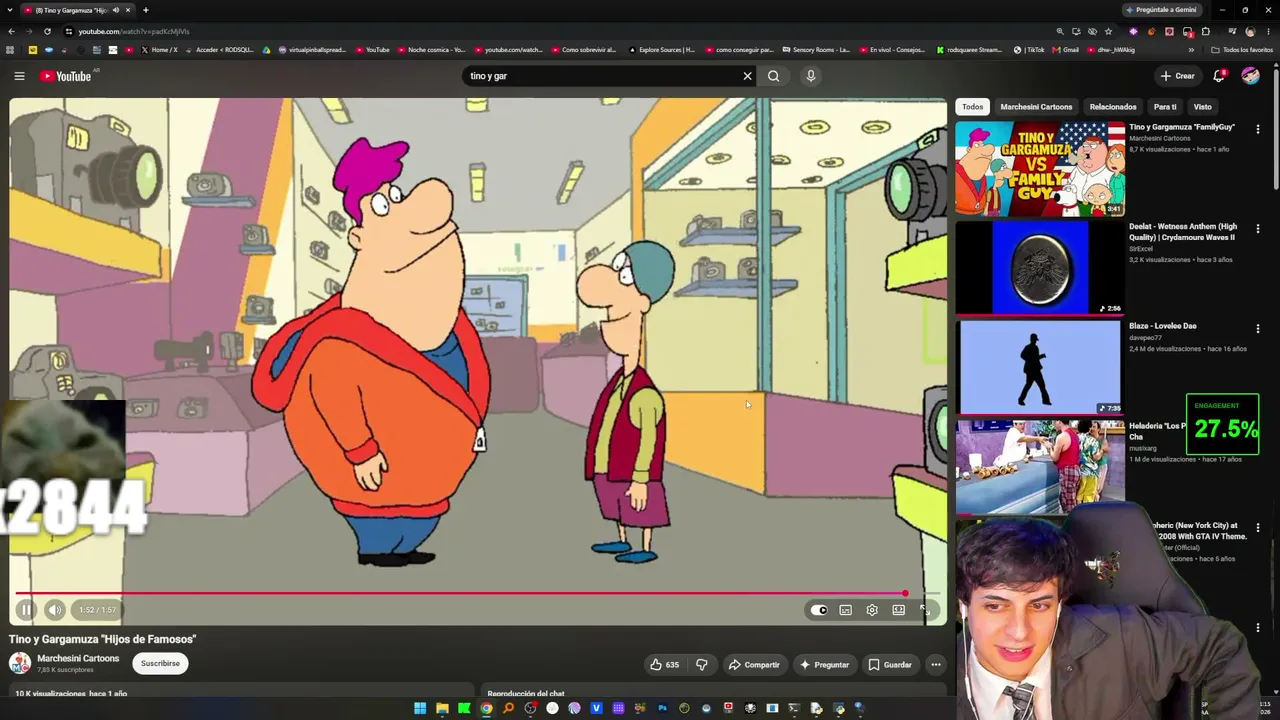Show hidden bookmarks with the chevron
This screenshot has width=1280, height=720.
tap(1191, 50)
